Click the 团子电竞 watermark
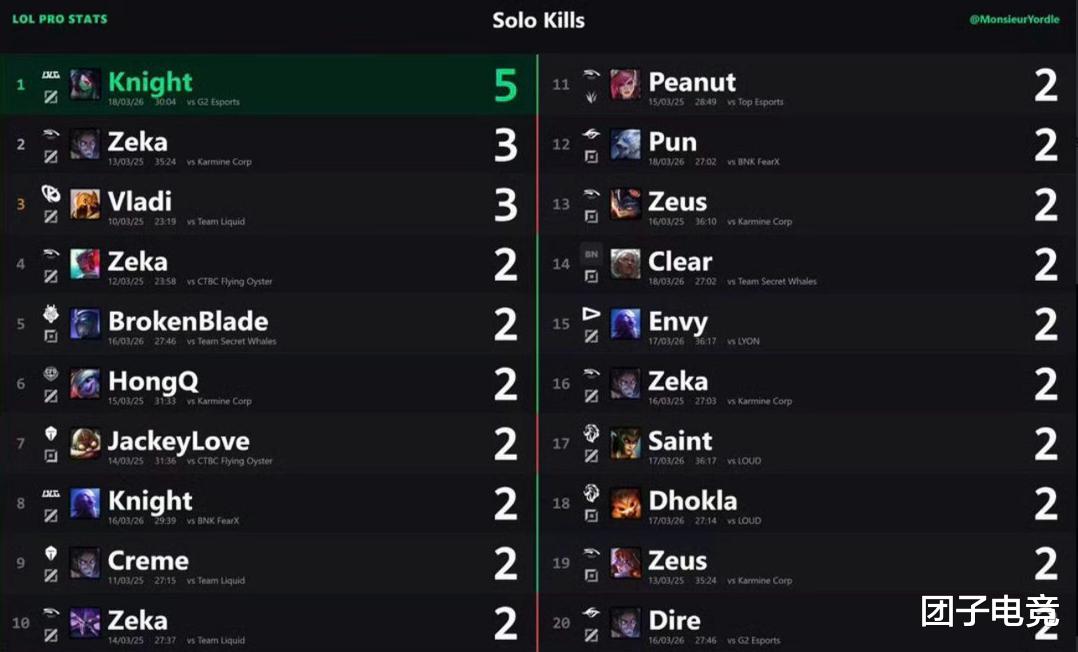Screen dimensions: 1078x652 pyautogui.click(x=990, y=611)
